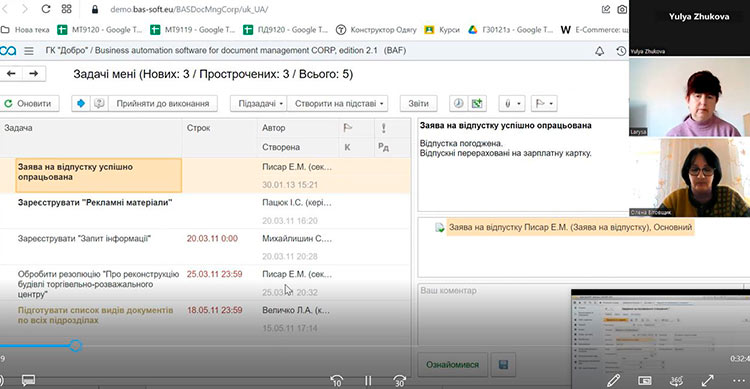This screenshot has height=389, width=750.
Task: Open the history clock icon in header
Action: (621, 51)
